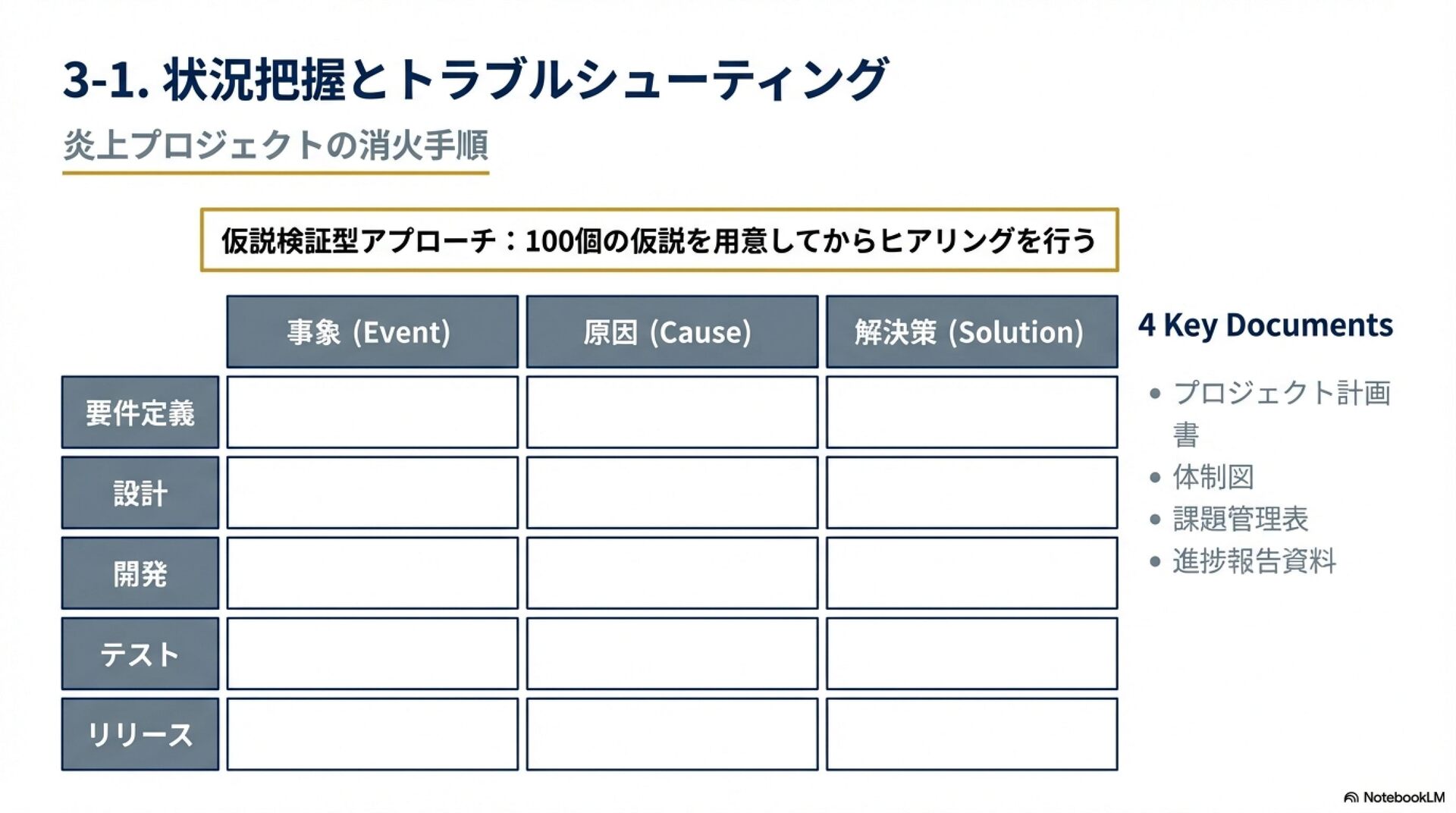Select the 設計 row label
This screenshot has height=813, width=1456.
click(140, 493)
